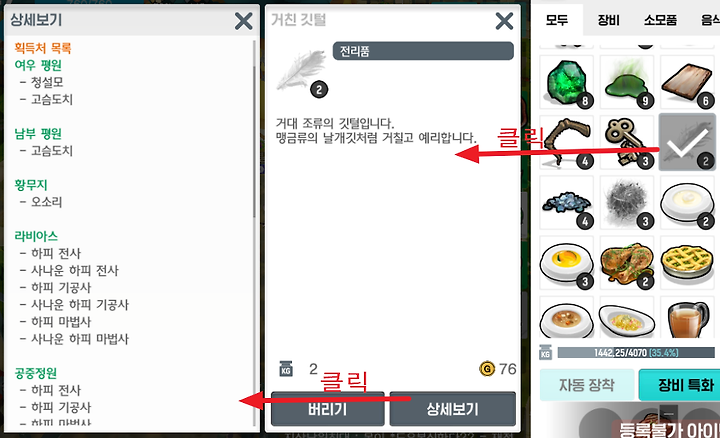The height and width of the screenshot is (438, 720).
Task: Click the 상세보기 button
Action: [452, 409]
